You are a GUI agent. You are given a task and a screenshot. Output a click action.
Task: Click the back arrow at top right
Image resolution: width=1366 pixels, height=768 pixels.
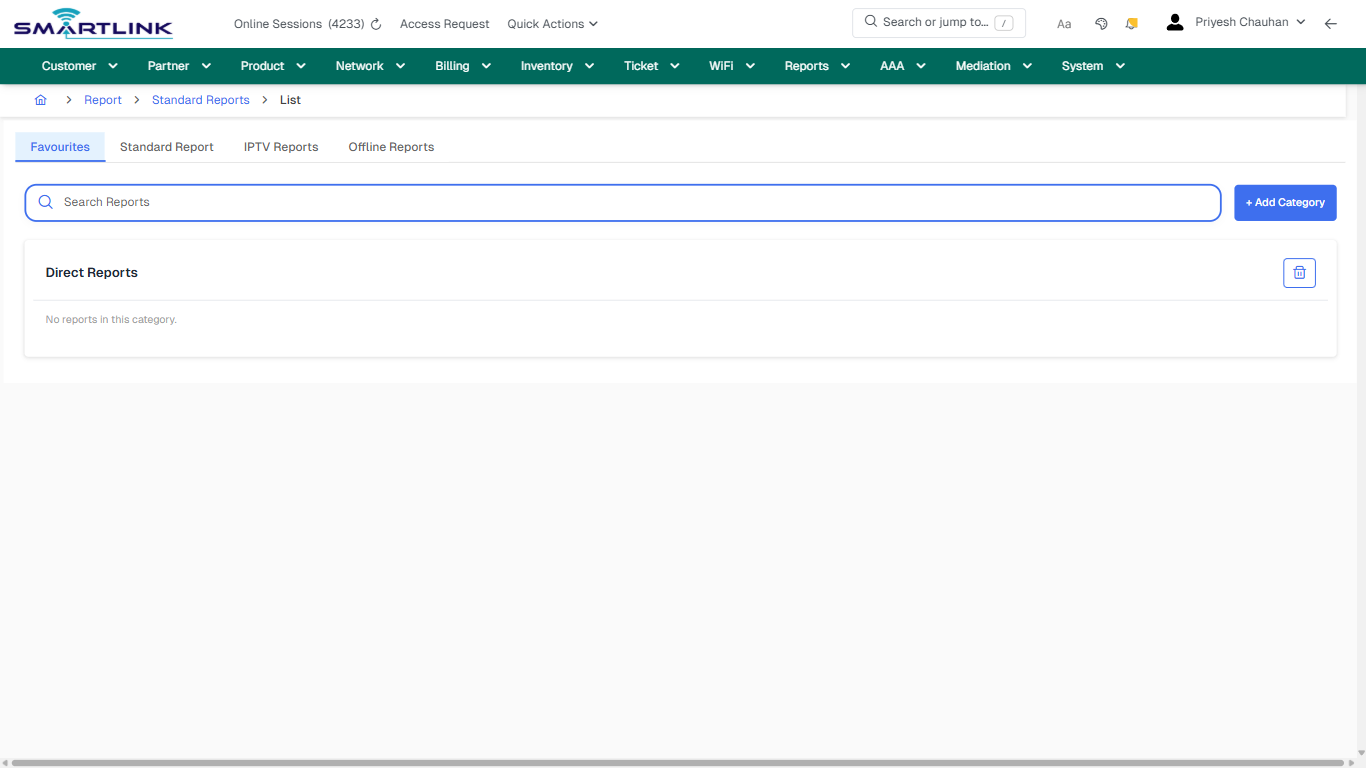click(1330, 23)
